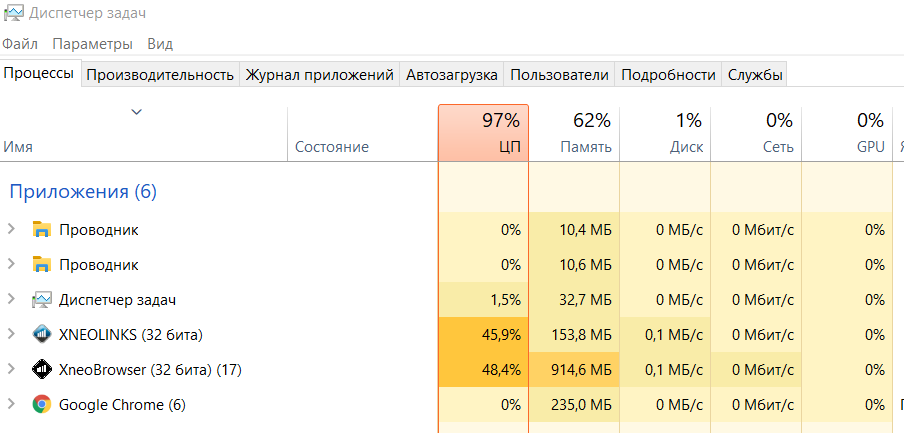The height and width of the screenshot is (433, 904).
Task: Sort by the Память 62% column header
Action: point(574,133)
